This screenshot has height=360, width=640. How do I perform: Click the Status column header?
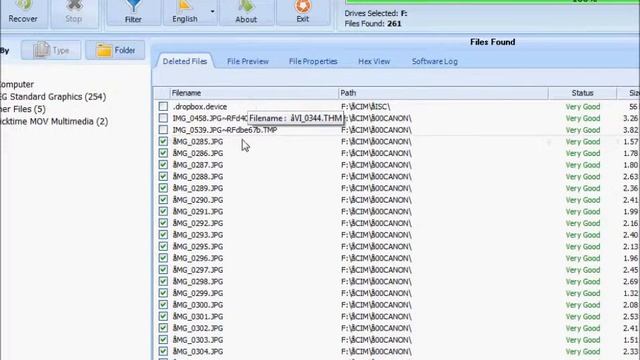coord(582,93)
